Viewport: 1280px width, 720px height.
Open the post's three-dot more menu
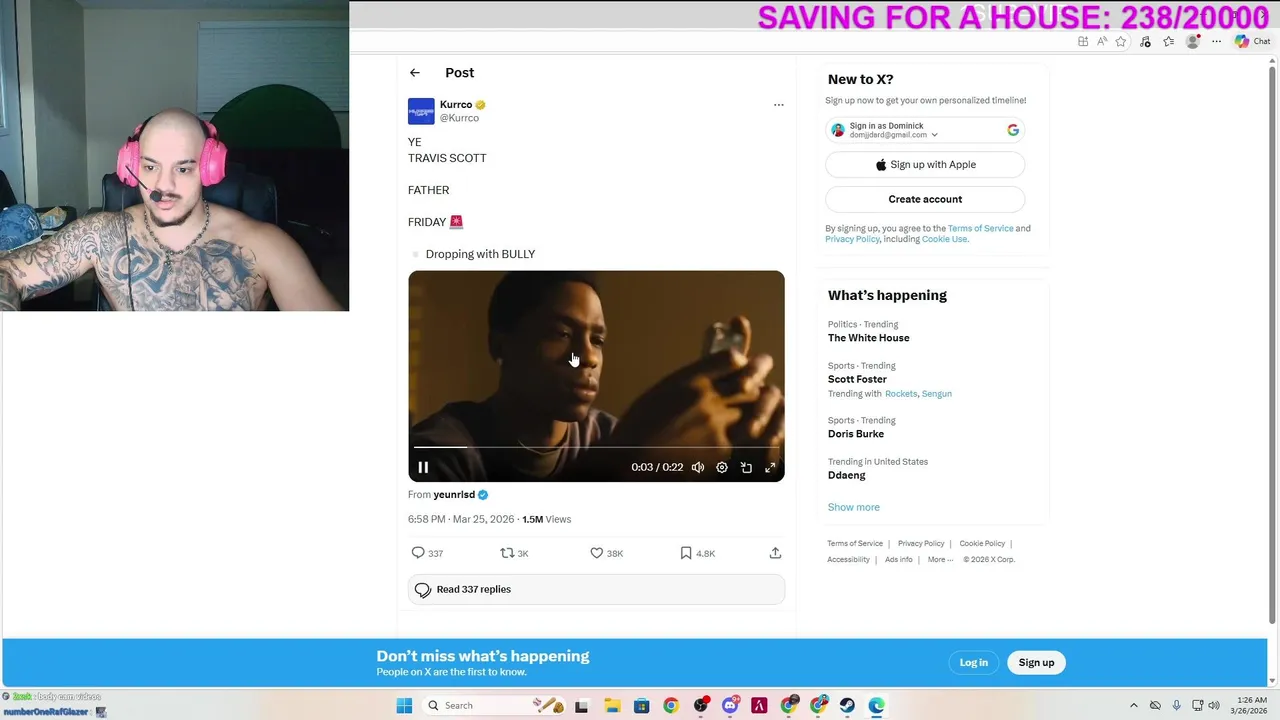pos(778,105)
